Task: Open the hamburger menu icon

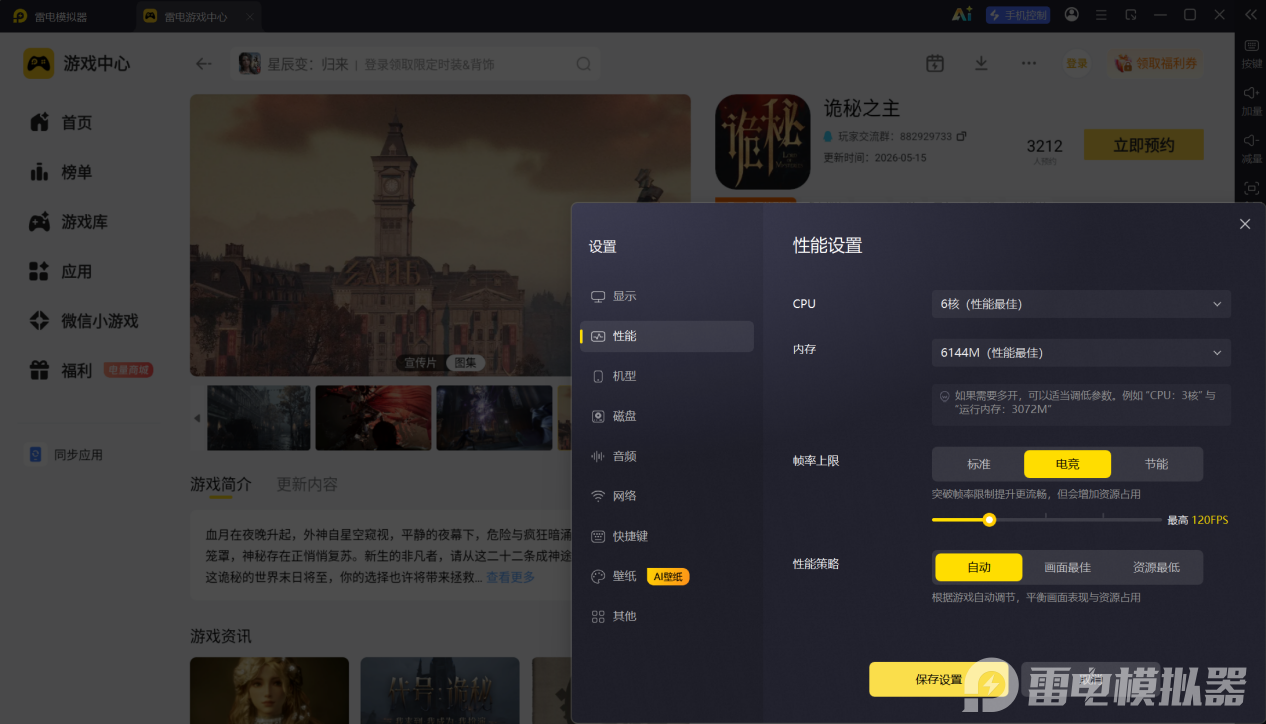Action: pyautogui.click(x=1101, y=15)
